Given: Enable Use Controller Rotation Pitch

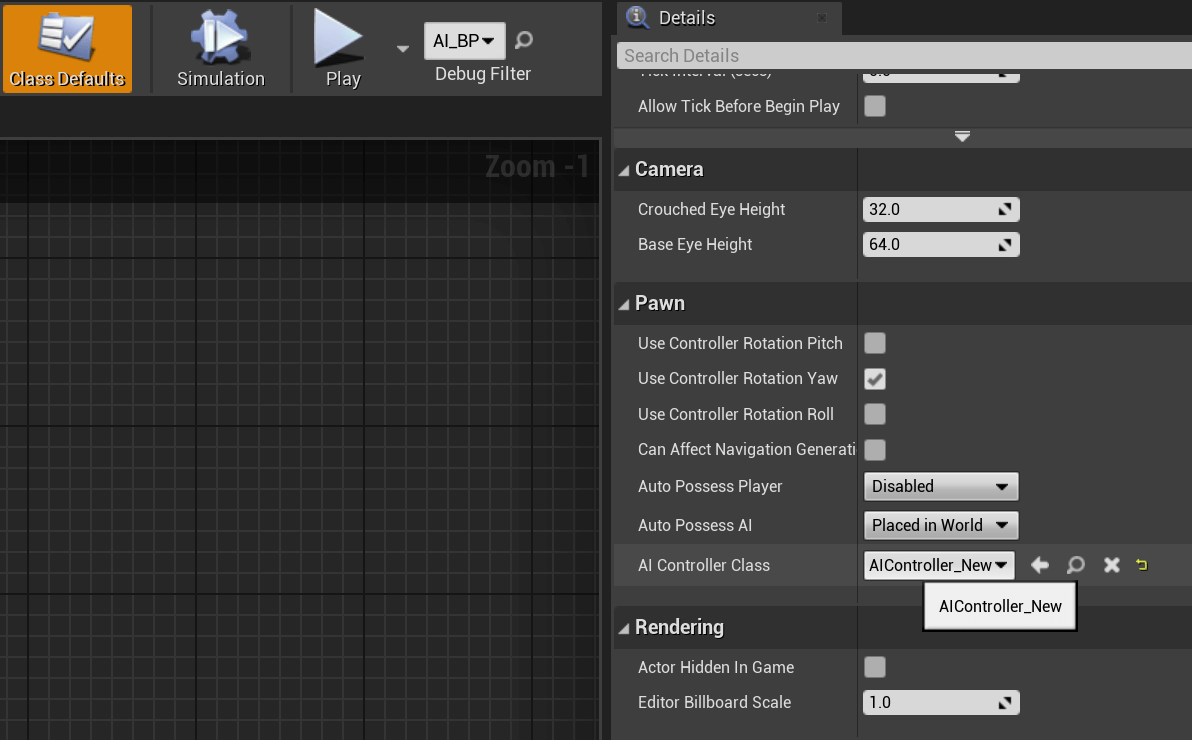Looking at the screenshot, I should pyautogui.click(x=875, y=343).
